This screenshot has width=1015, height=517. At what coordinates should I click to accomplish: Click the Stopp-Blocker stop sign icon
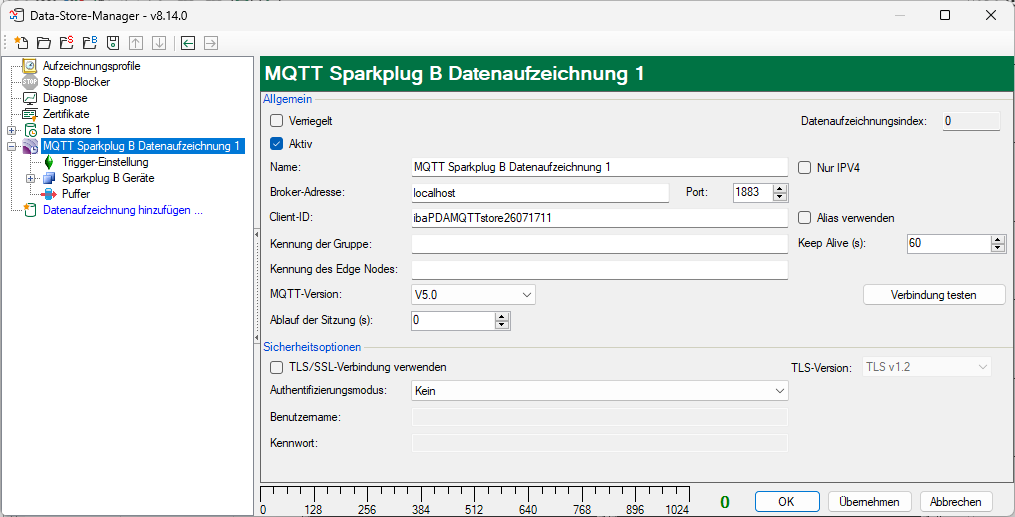[x=30, y=82]
